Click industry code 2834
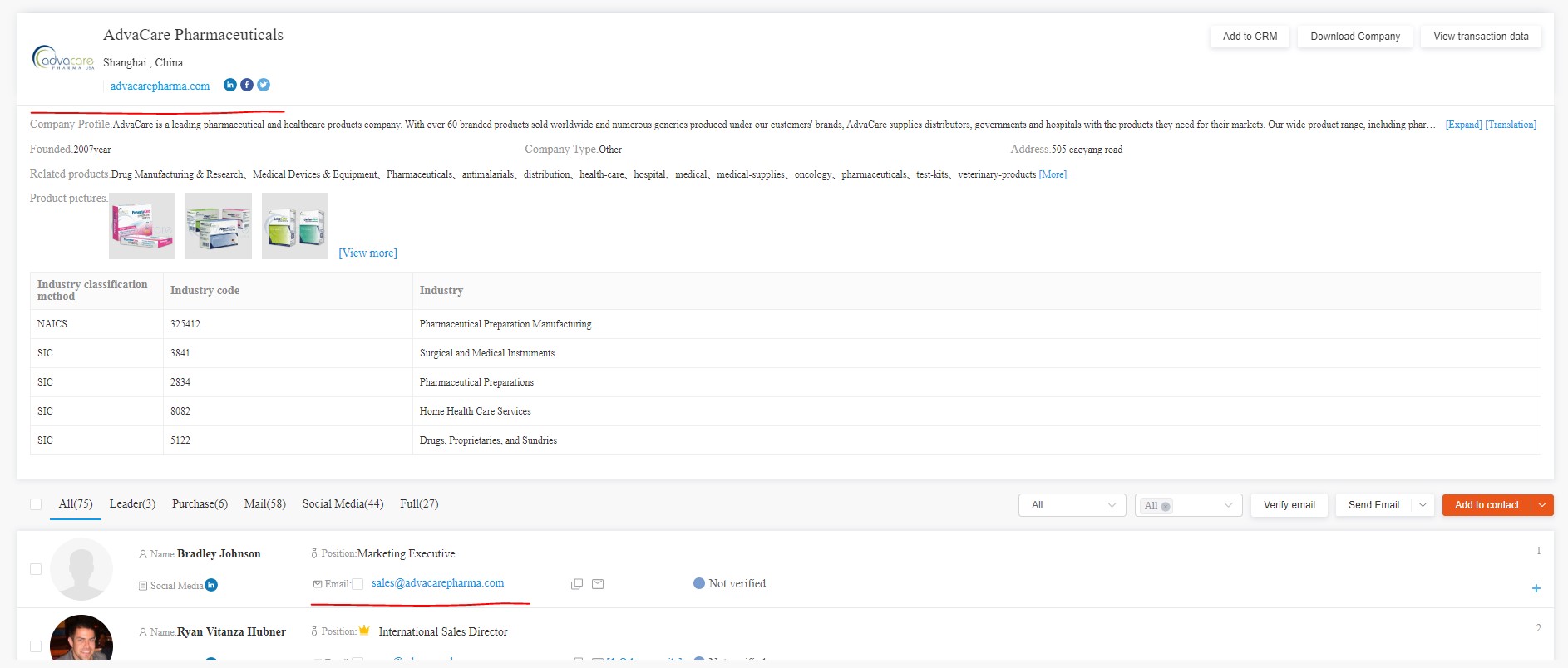Screen dimensions: 1568x668 tap(180, 382)
